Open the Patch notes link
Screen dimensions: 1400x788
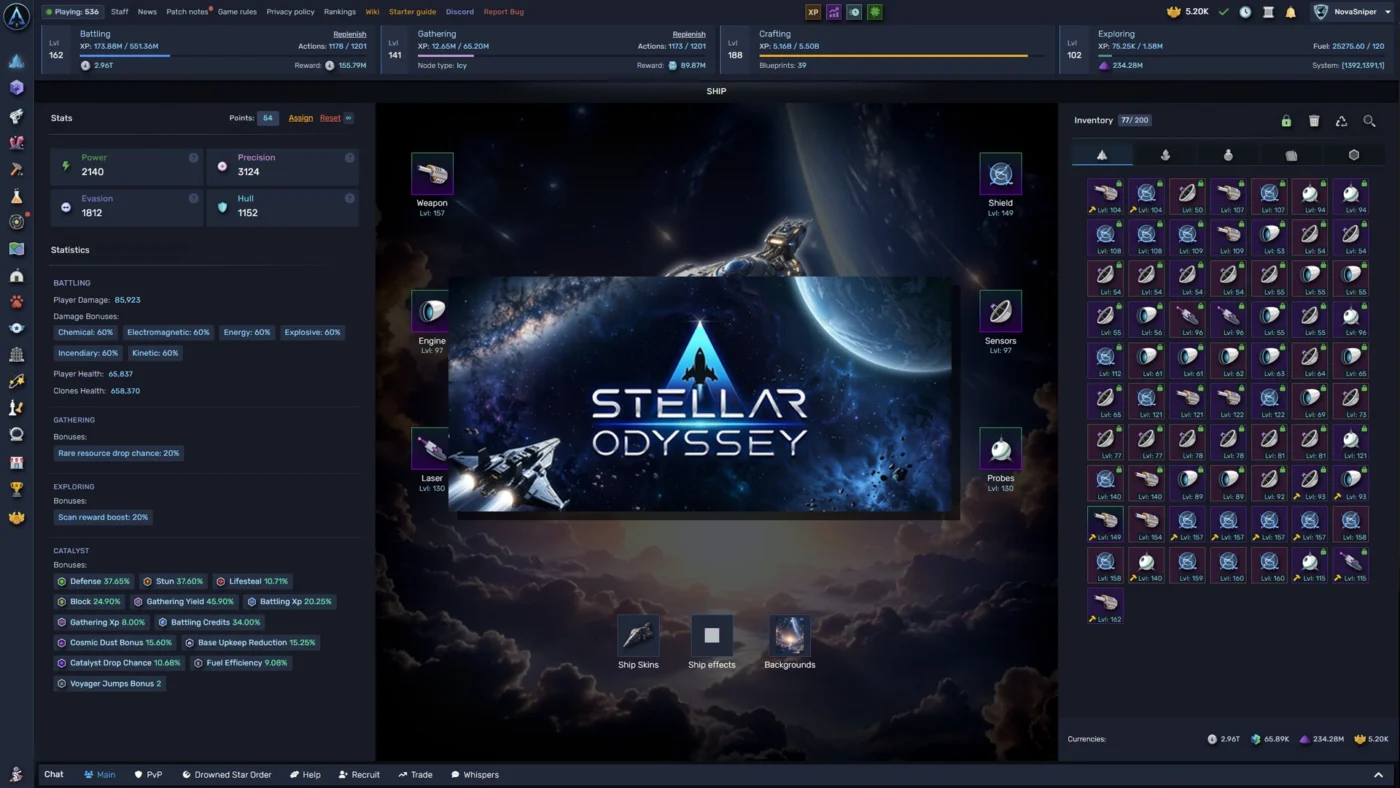(x=187, y=12)
